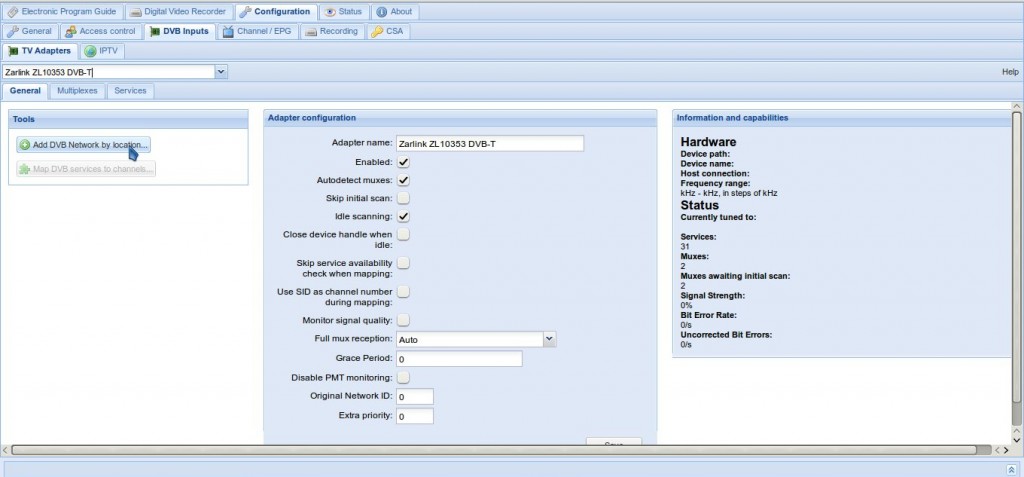The image size is (1024, 477).
Task: Click the Adapter name text field
Action: 490,144
